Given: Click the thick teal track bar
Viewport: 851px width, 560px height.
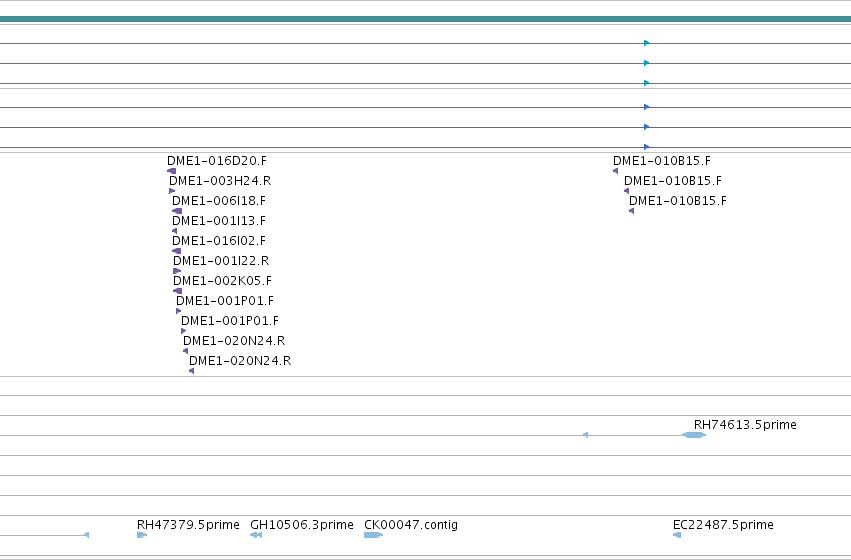Looking at the screenshot, I should coord(426,20).
